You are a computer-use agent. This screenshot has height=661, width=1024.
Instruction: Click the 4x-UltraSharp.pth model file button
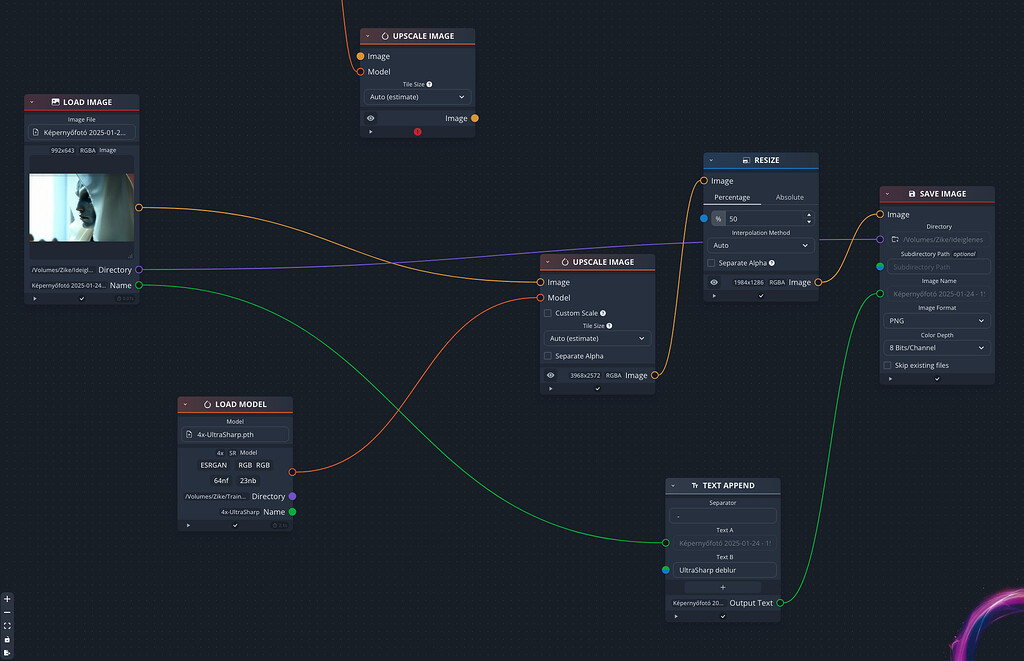pos(235,434)
